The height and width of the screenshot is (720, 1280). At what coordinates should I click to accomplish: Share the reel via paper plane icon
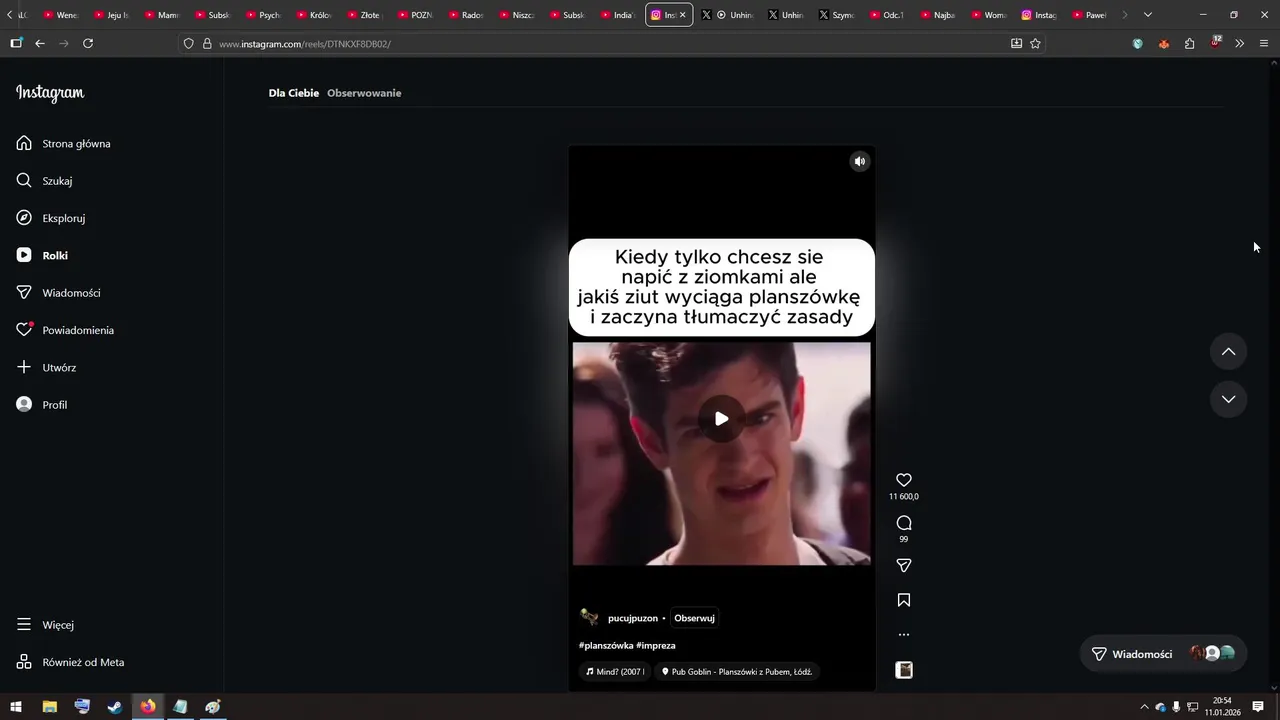point(904,566)
